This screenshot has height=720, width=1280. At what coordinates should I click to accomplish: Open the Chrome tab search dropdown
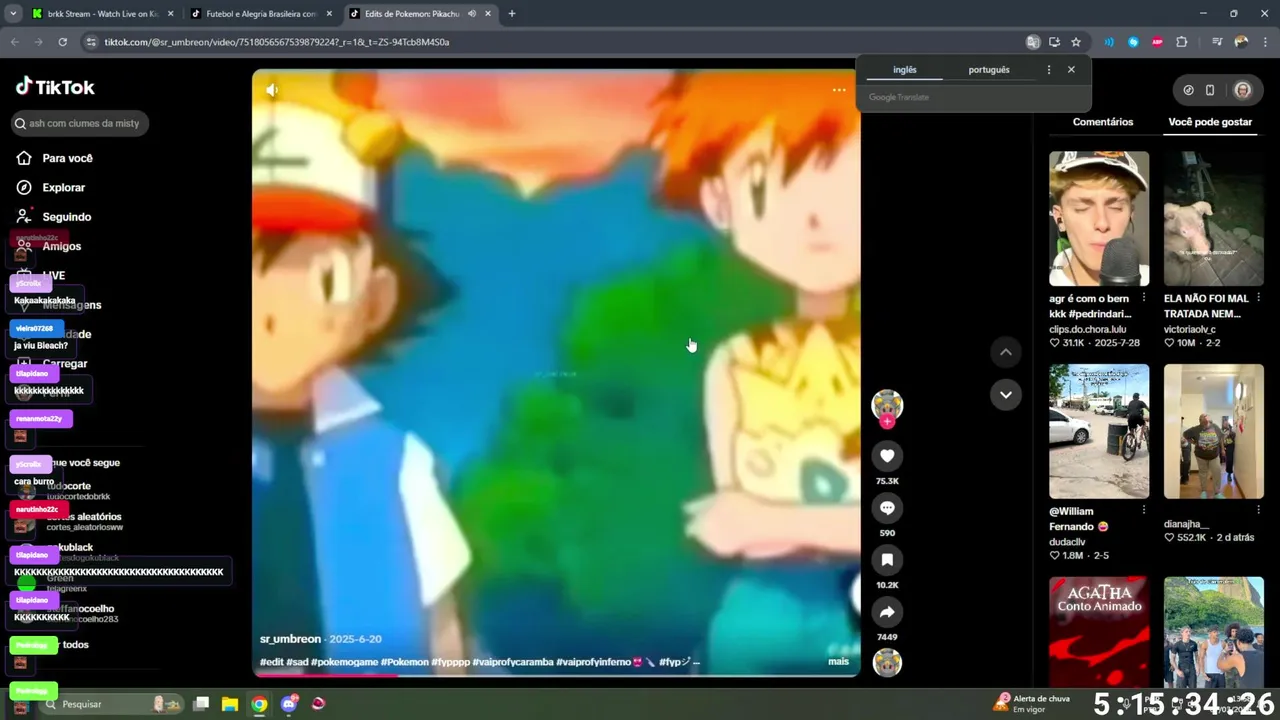13,14
